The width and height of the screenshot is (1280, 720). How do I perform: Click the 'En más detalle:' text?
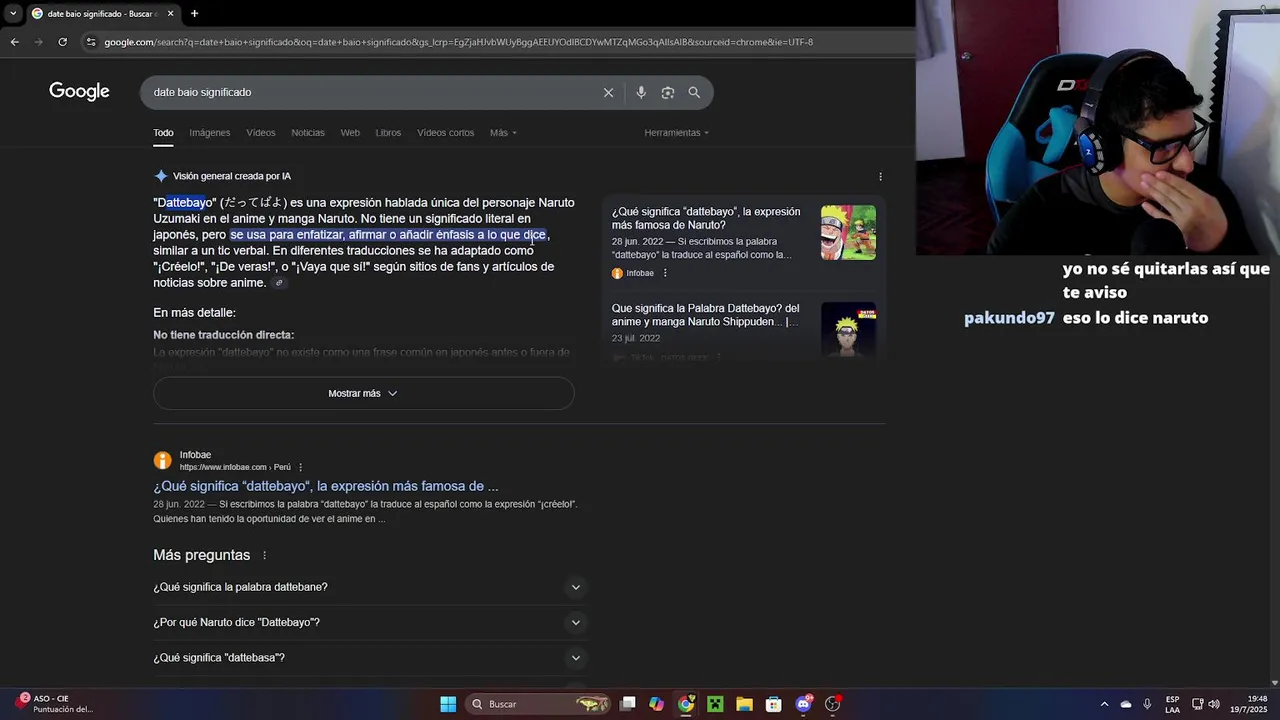click(194, 313)
